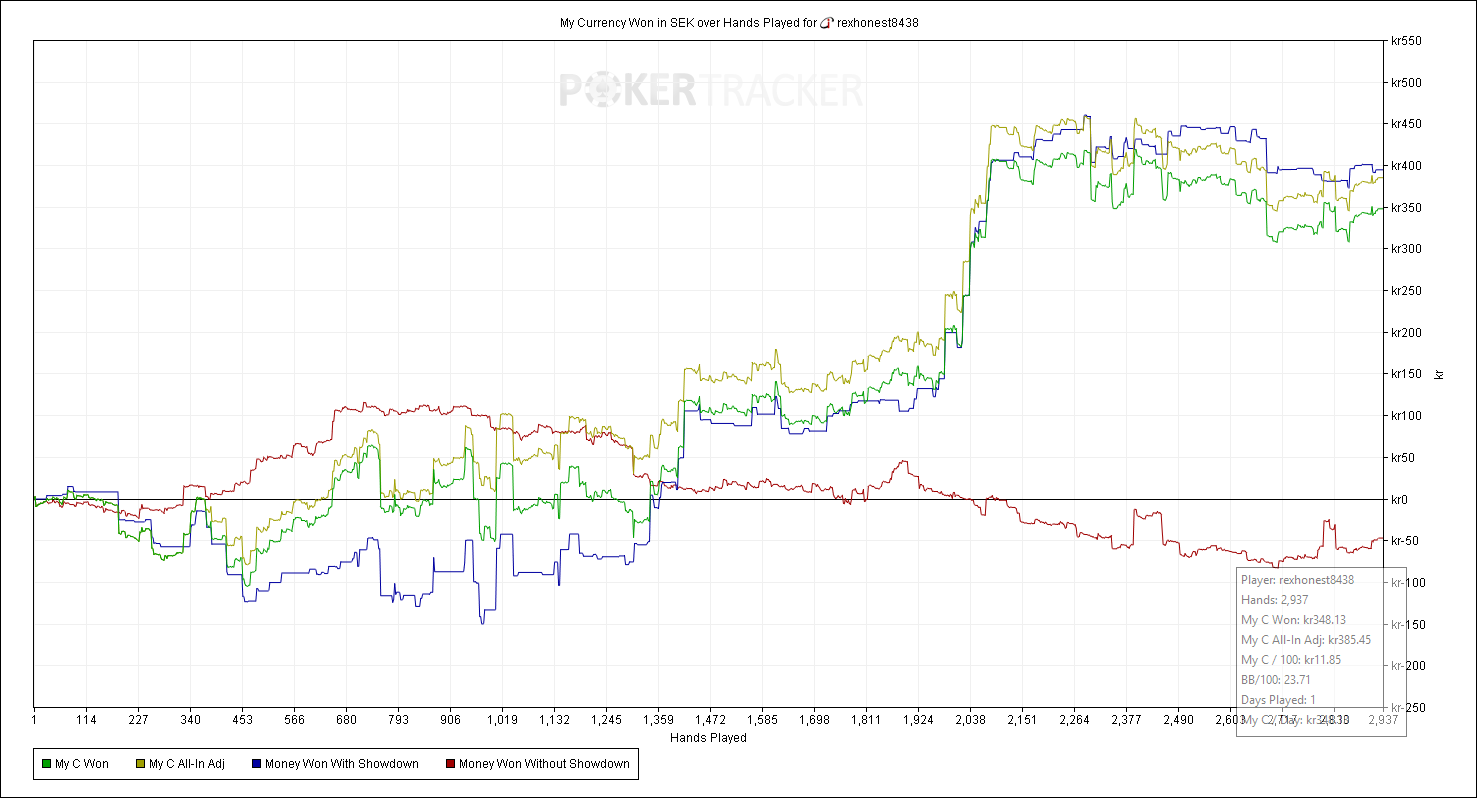
Task: Select the player name rexhonest8438 in the title
Action: pyautogui.click(x=877, y=22)
